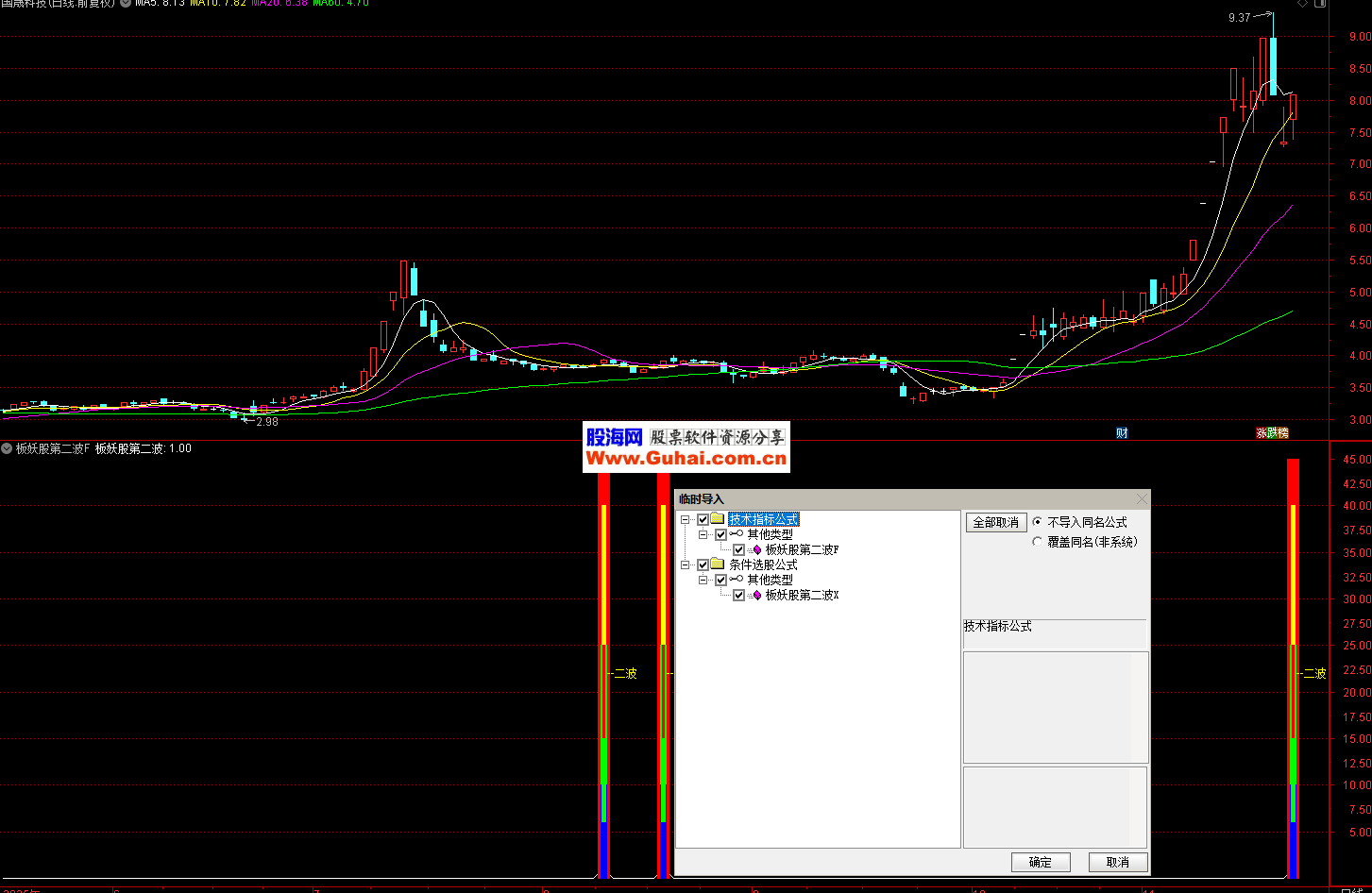
Task: Click the 确定 button
Action: [x=1041, y=862]
